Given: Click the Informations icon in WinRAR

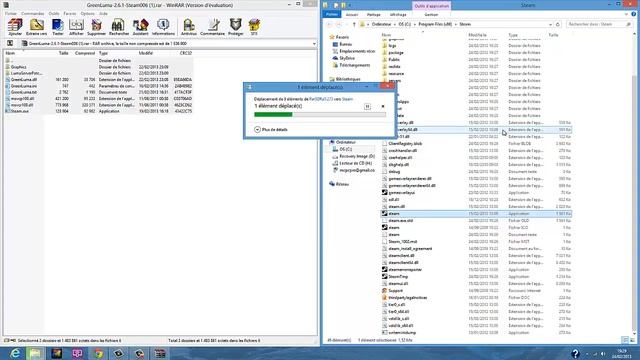Looking at the screenshot, I should 163,27.
